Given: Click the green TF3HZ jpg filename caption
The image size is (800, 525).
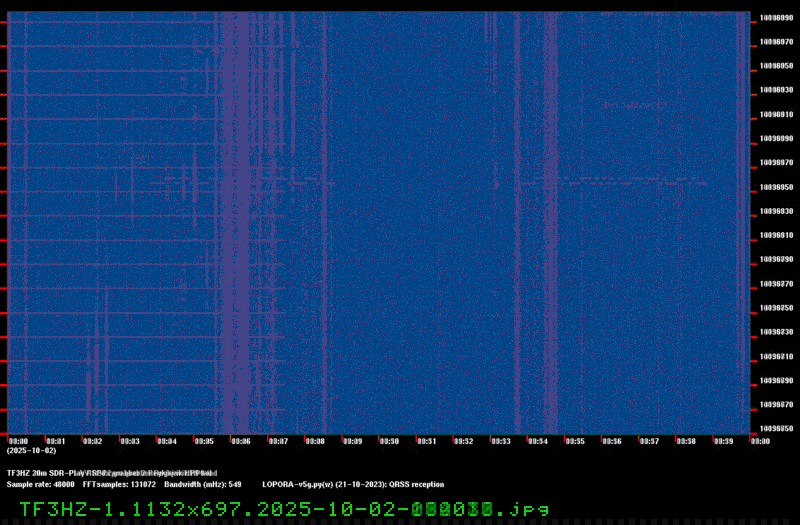Looking at the screenshot, I should click(x=283, y=508).
